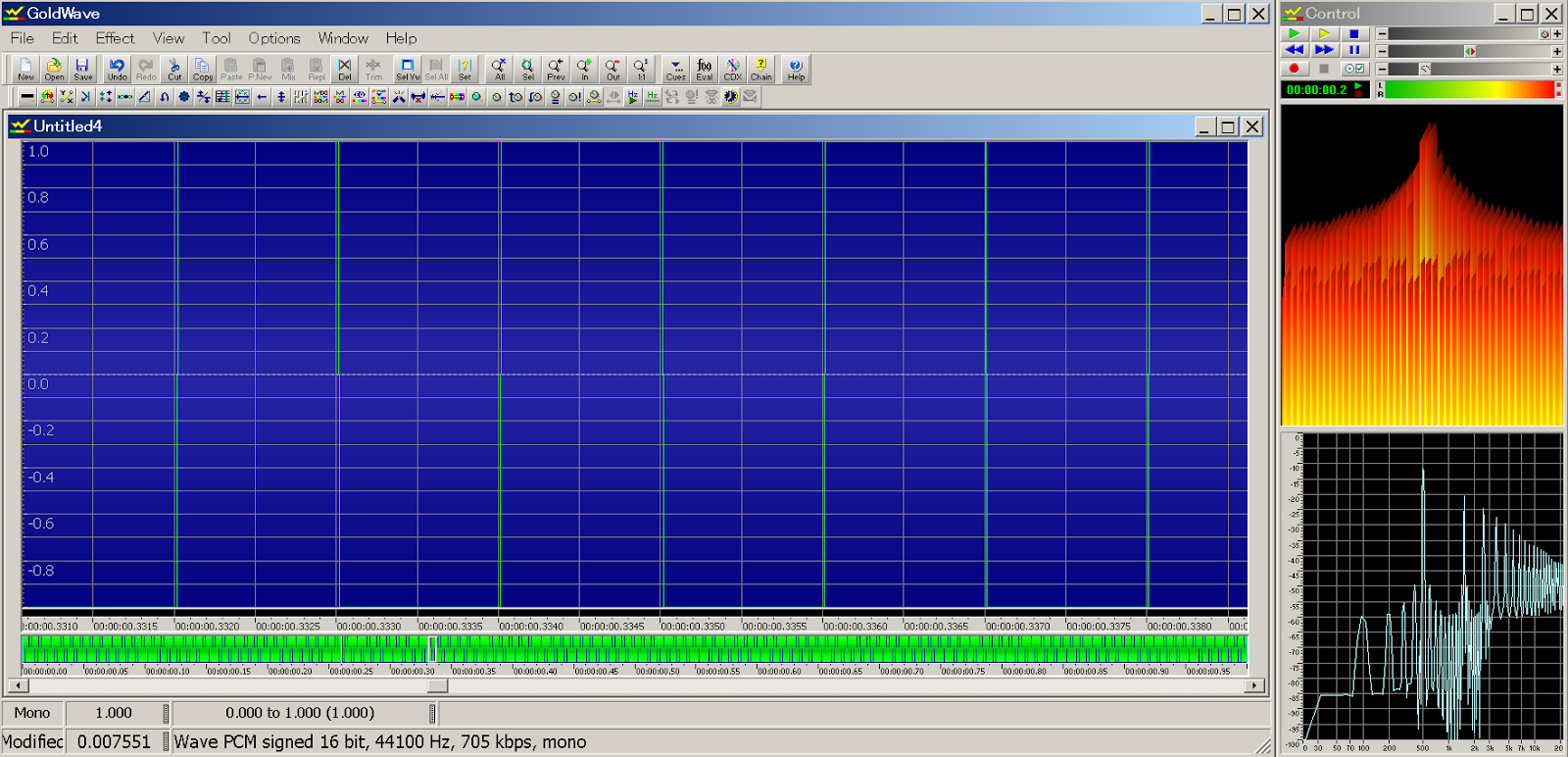Click the Set selection toolbar icon
This screenshot has height=757, width=1568.
point(465,69)
